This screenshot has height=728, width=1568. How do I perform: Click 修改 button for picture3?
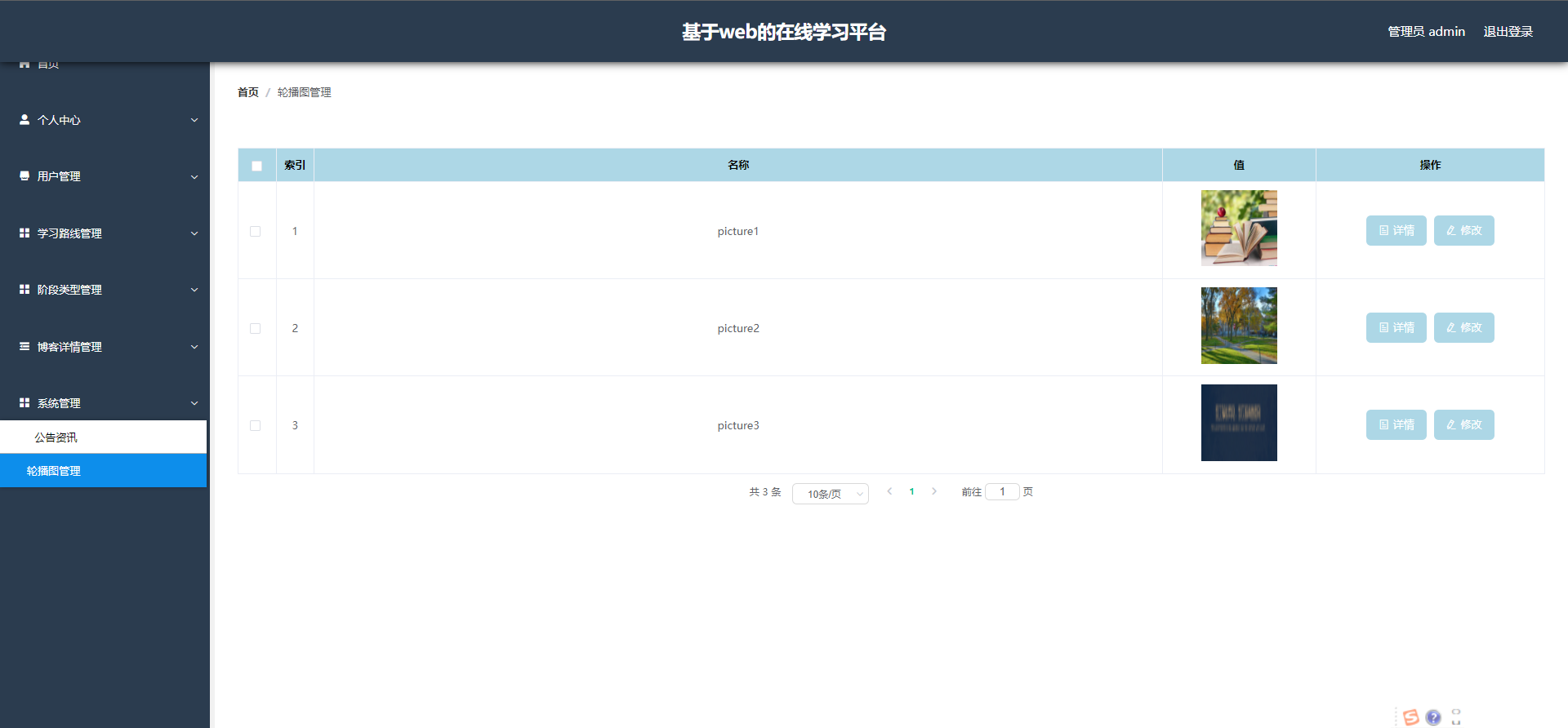click(1463, 424)
